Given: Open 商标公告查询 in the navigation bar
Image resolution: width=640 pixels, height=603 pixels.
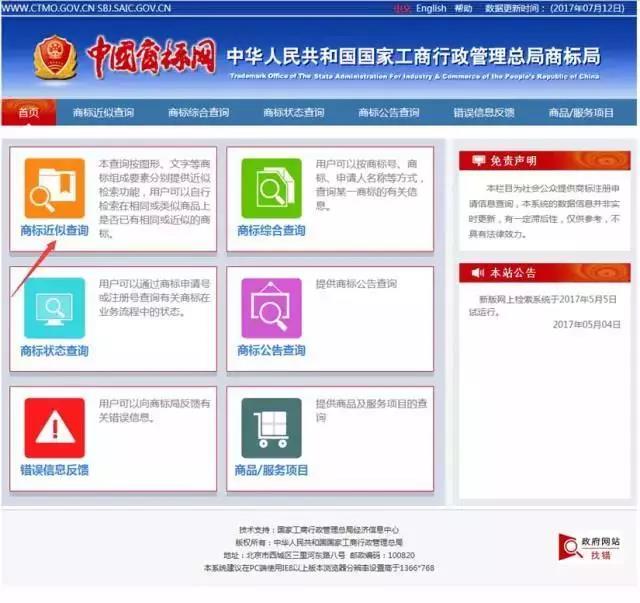Looking at the screenshot, I should 389,113.
